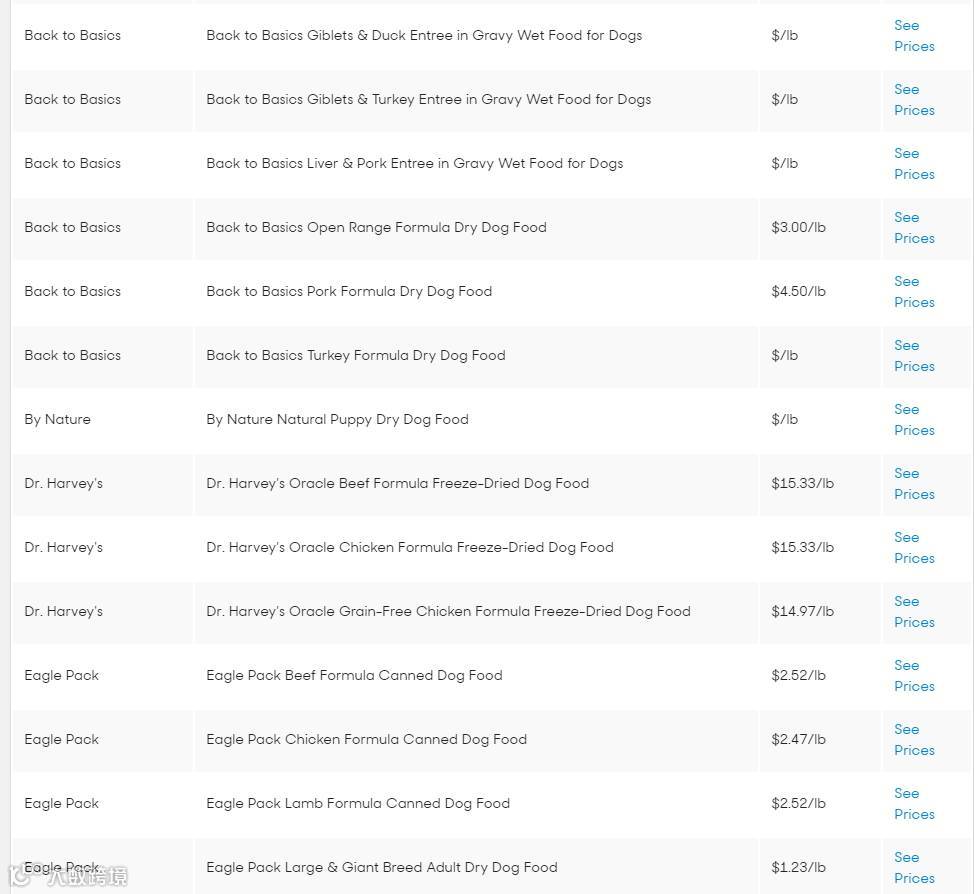Click Eagle Pack brand in Beef Formula row
The width and height of the screenshot is (974, 894).
tap(61, 675)
